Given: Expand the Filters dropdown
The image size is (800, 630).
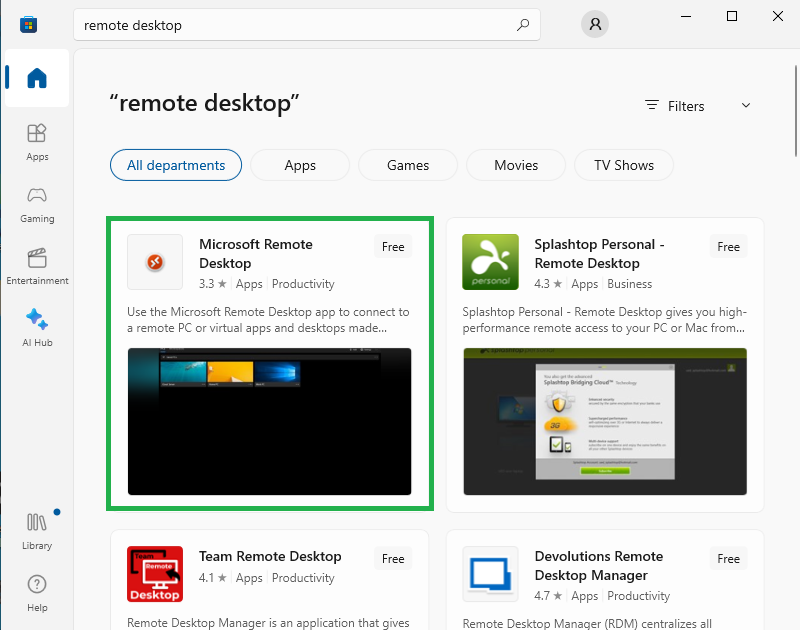Looking at the screenshot, I should click(698, 106).
